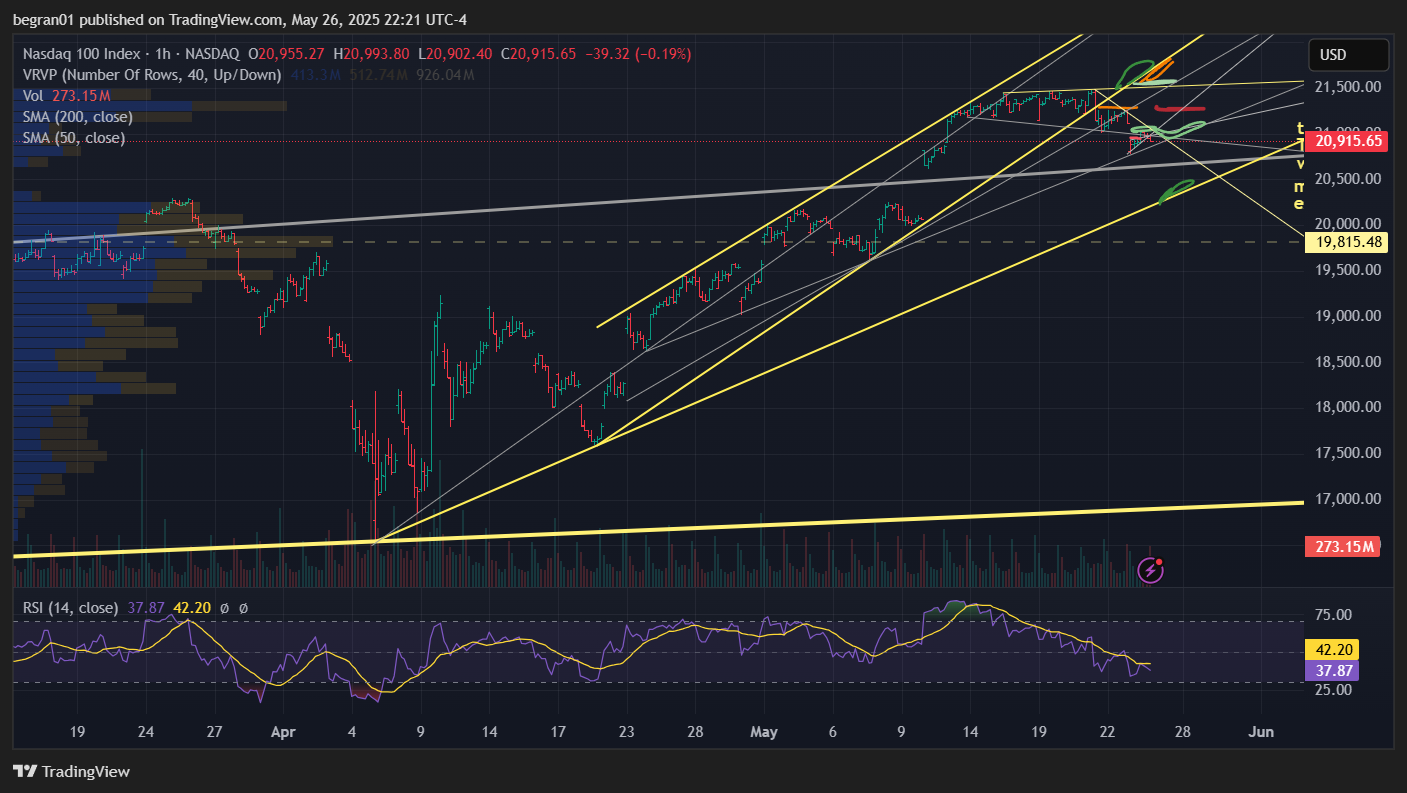
Task: Click the red 273.15M volume axis label
Action: (1342, 547)
